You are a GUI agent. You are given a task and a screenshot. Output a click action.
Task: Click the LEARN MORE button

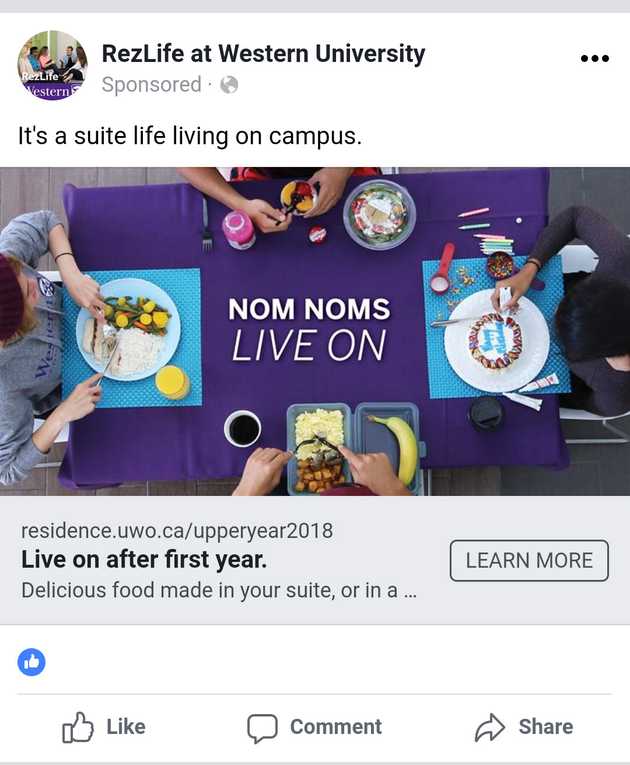529,561
